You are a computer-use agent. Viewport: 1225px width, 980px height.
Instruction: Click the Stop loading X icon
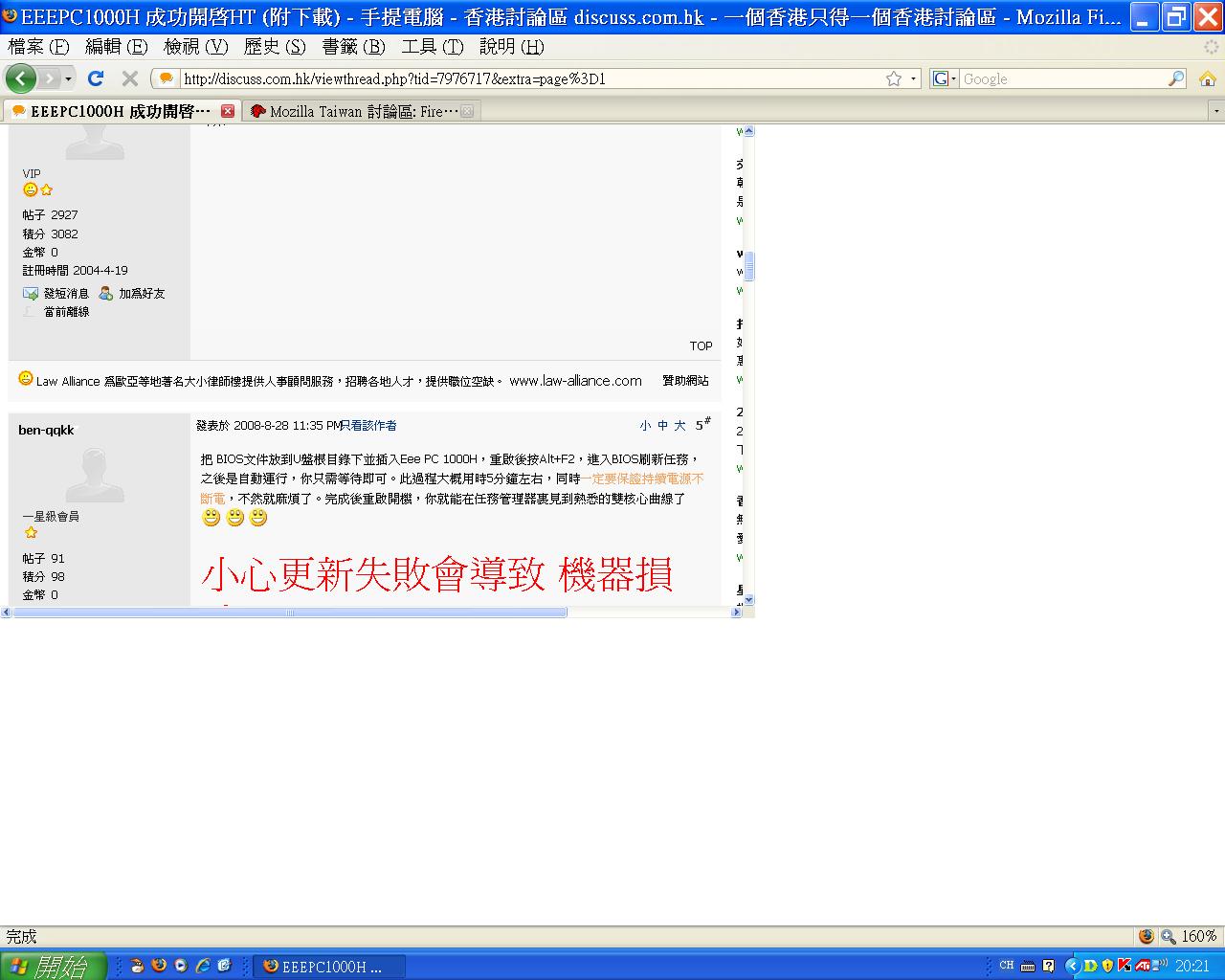130,78
